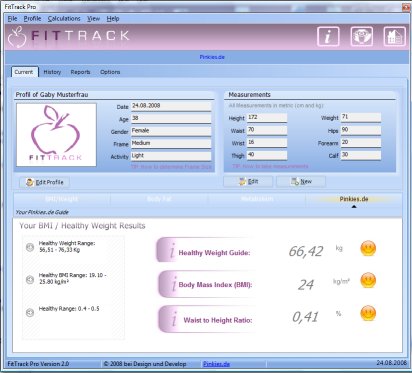Click the Wrist field showing 16
Screen dimensions: 412x373
267,142
